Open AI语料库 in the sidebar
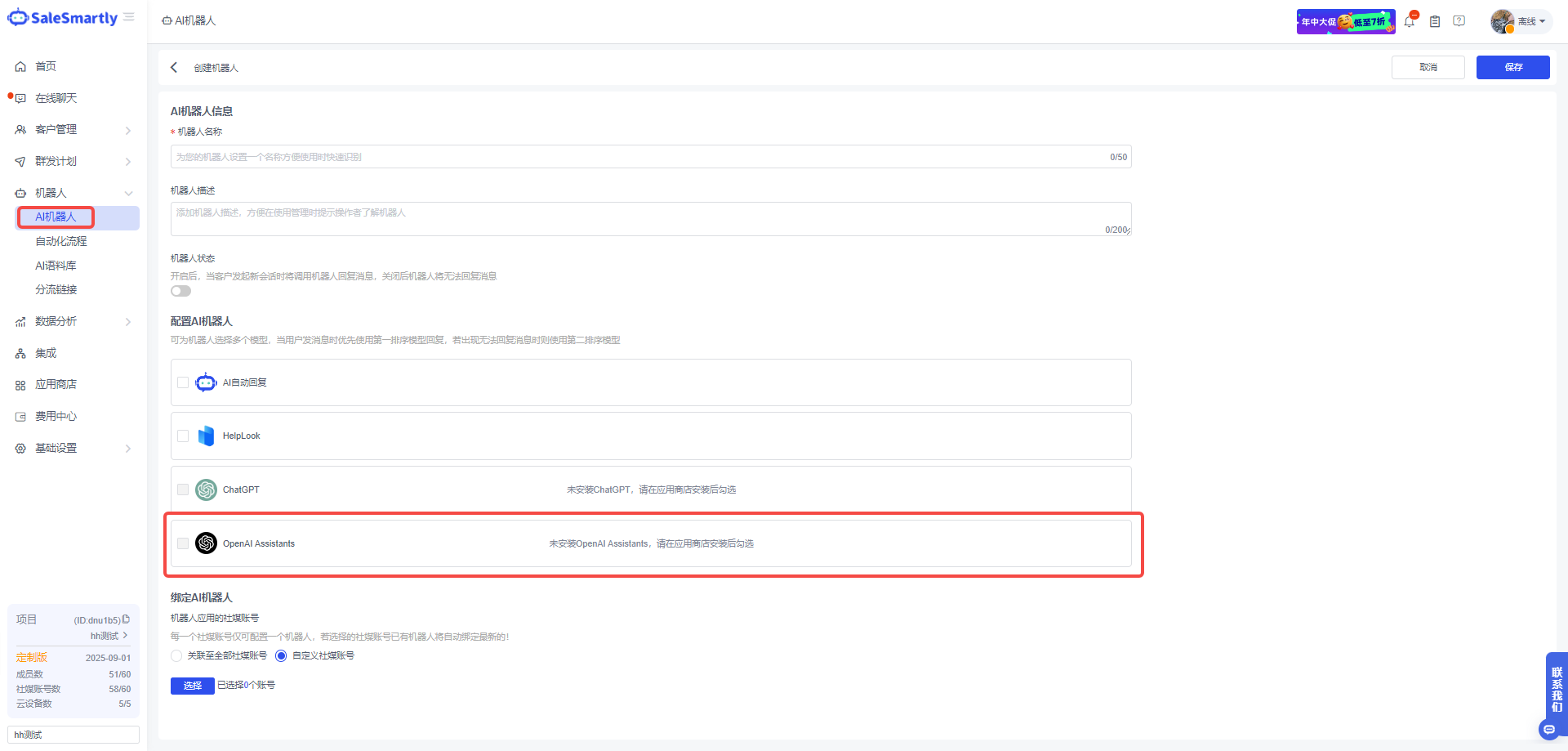 pos(56,266)
